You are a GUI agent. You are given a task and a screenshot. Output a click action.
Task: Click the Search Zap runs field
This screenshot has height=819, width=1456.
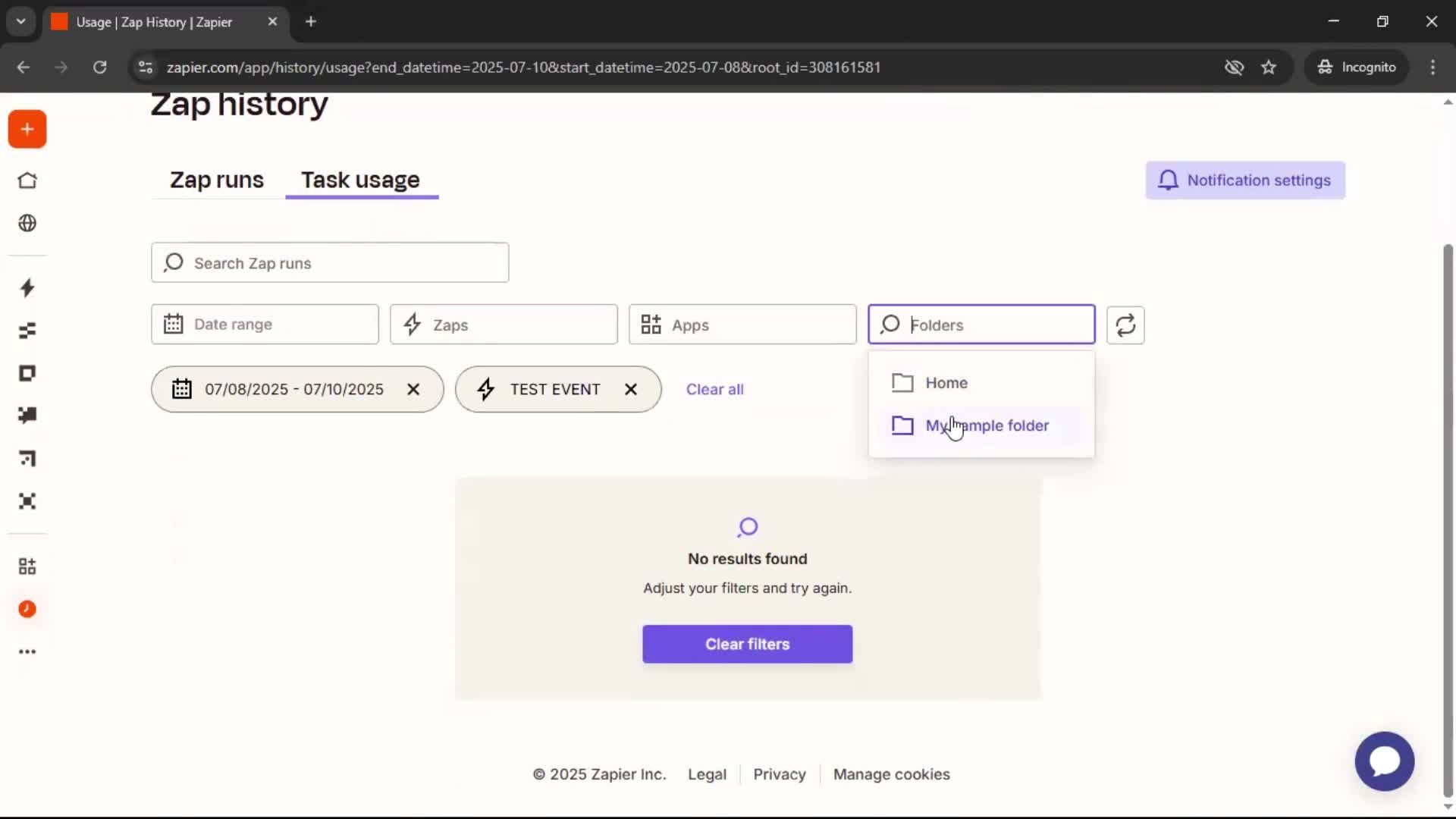click(x=330, y=262)
